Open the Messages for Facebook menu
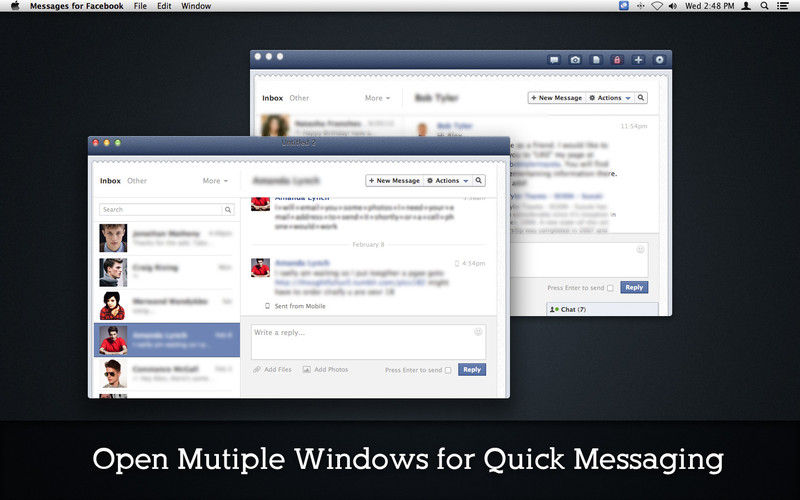800x500 pixels. [77, 6]
